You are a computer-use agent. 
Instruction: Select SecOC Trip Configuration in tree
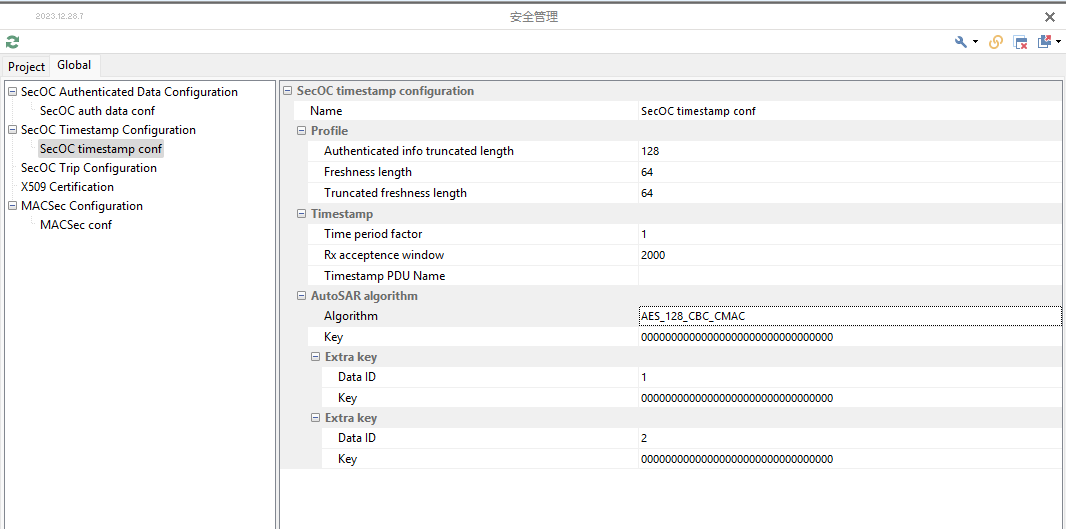(x=88, y=168)
